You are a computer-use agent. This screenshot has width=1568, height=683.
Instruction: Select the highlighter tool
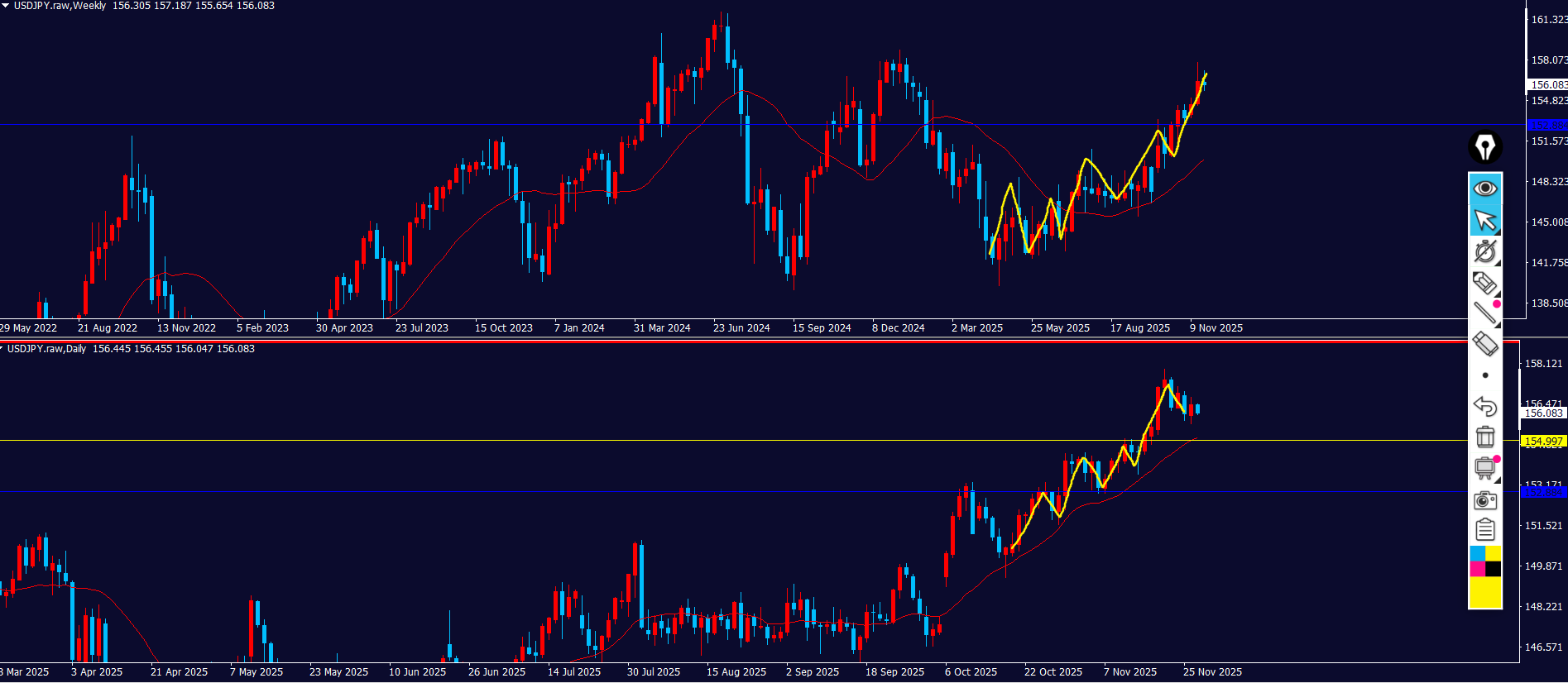point(1485,283)
